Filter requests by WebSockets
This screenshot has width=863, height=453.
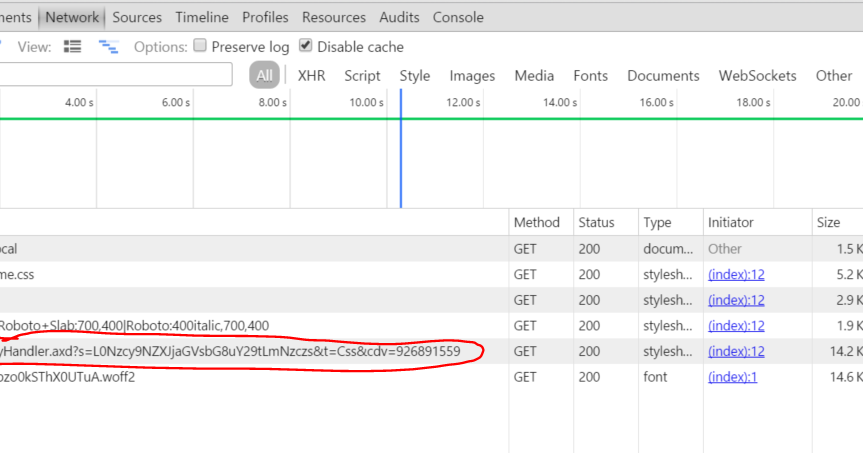coord(757,75)
